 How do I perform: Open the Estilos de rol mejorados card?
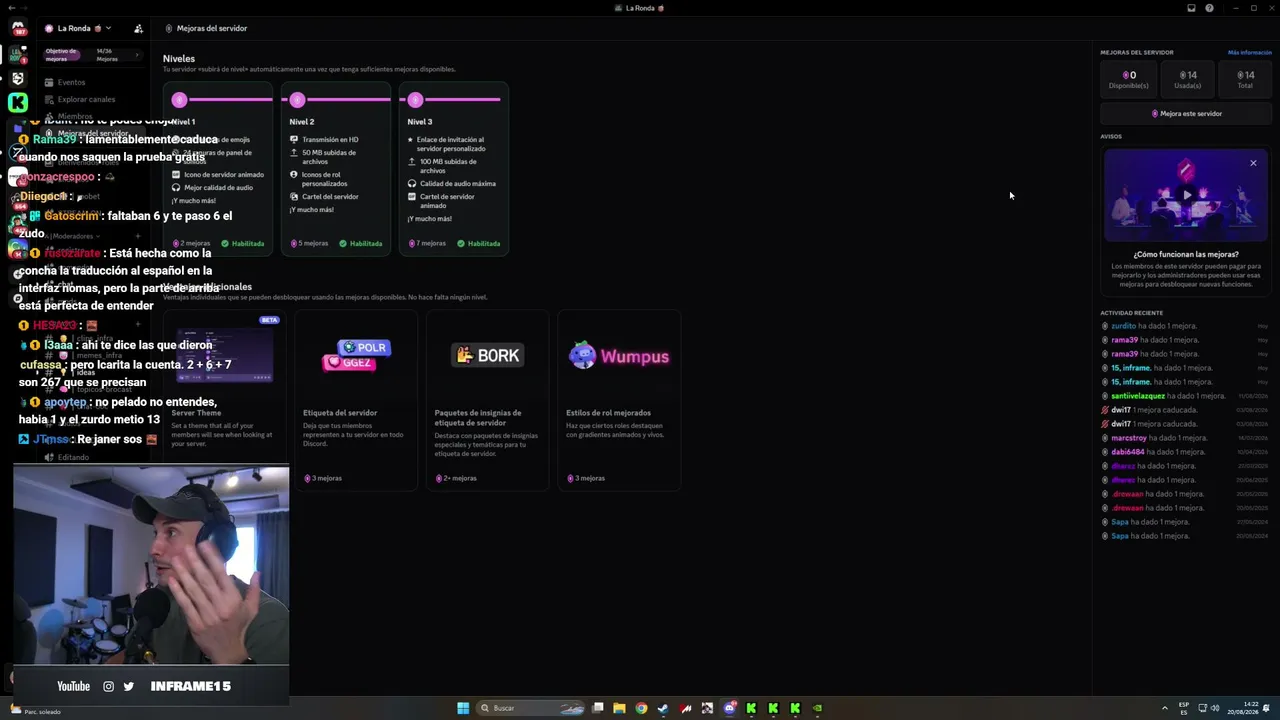pyautogui.click(x=619, y=400)
